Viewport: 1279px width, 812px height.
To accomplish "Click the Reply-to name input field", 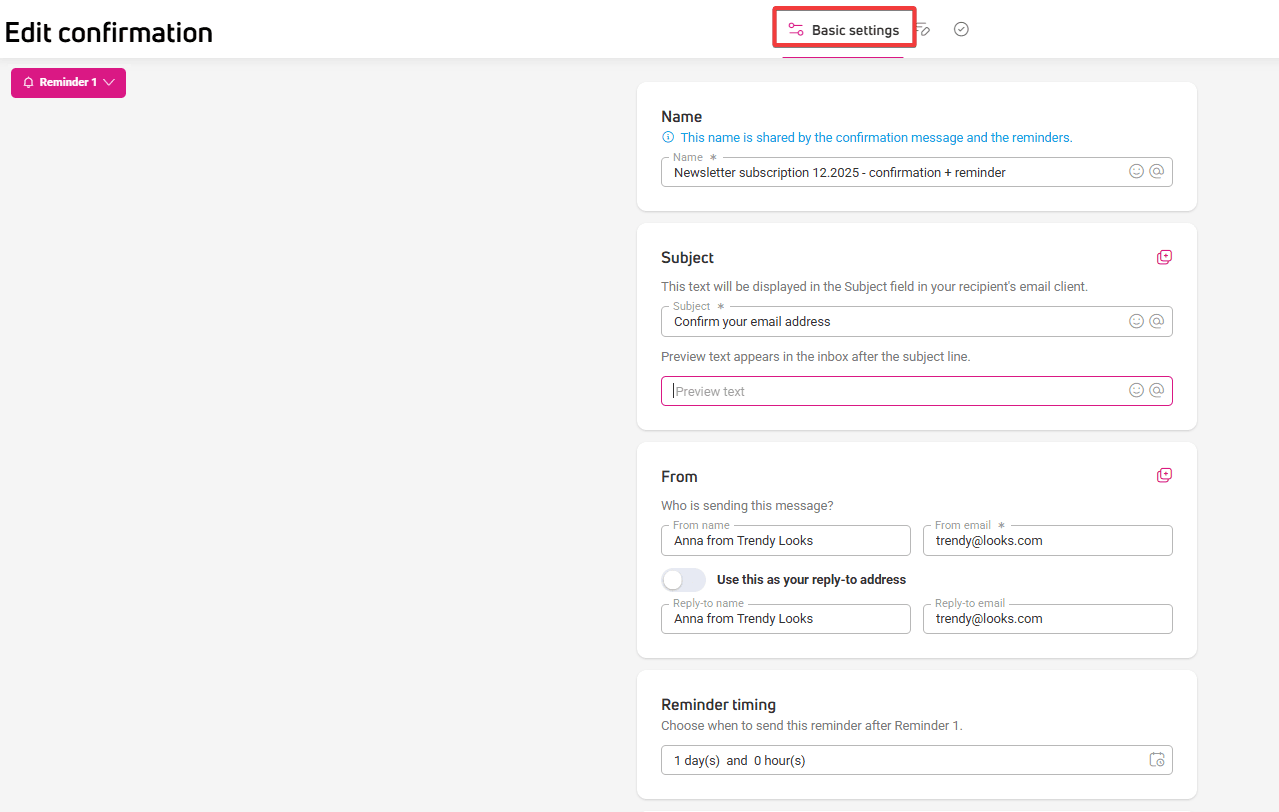I will pyautogui.click(x=785, y=619).
